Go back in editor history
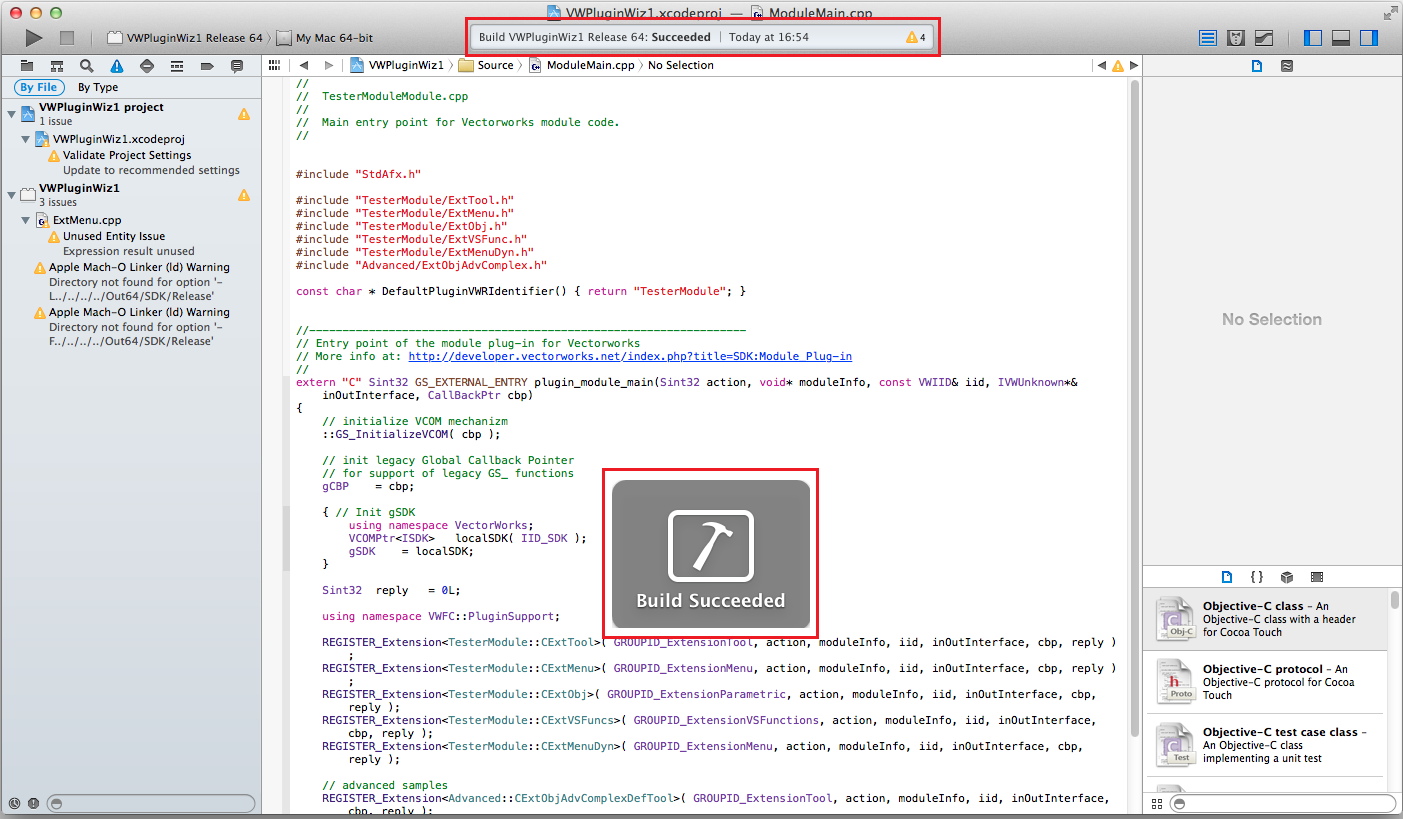 pos(303,65)
